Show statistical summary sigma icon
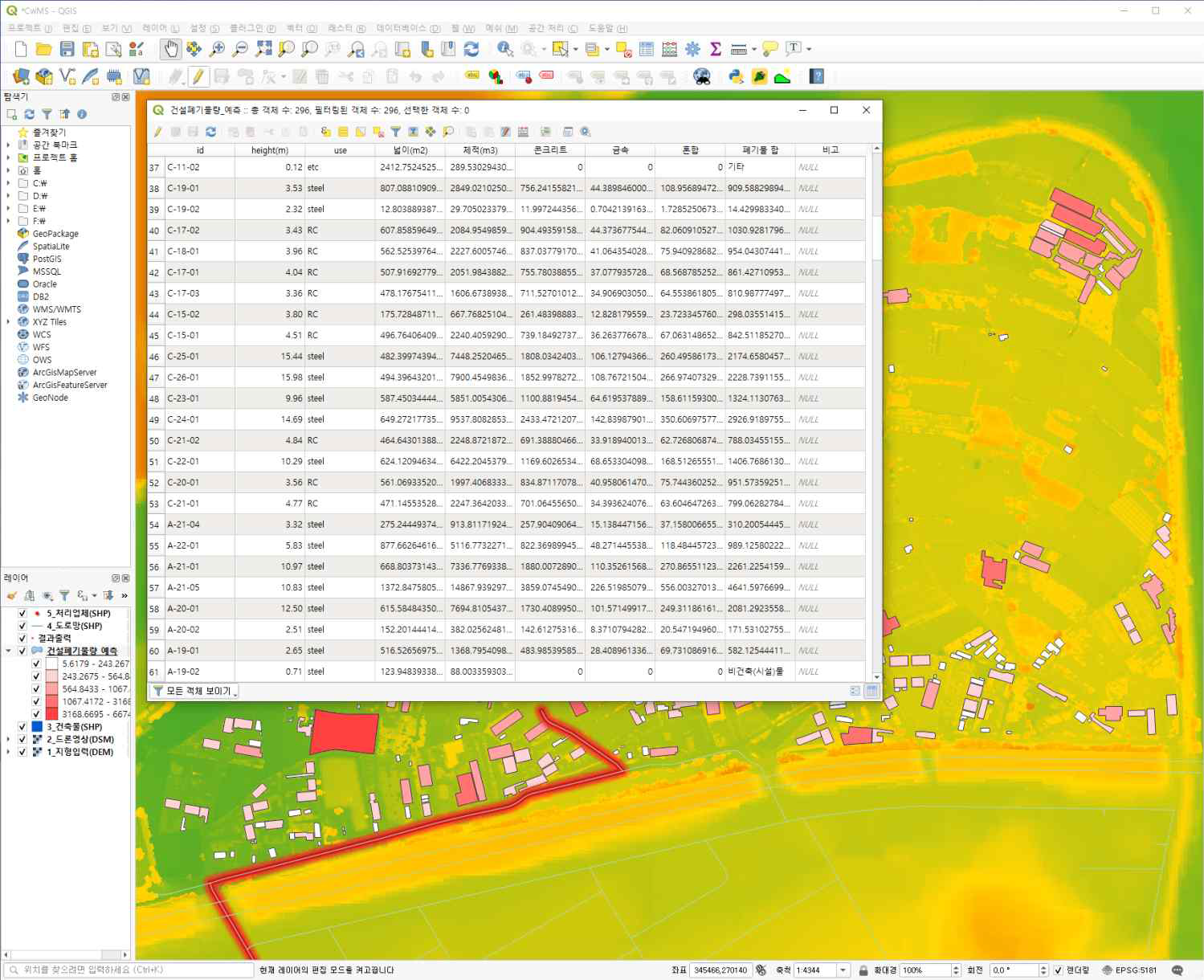The image size is (1204, 980). point(716,50)
